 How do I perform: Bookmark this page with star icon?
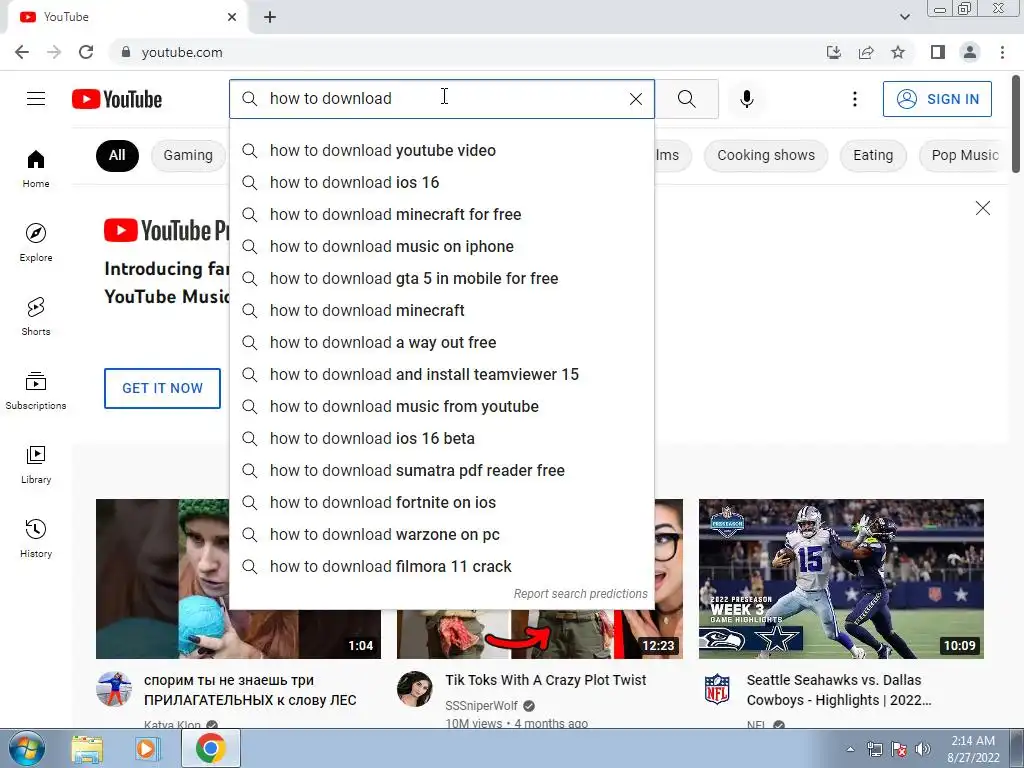pos(898,52)
